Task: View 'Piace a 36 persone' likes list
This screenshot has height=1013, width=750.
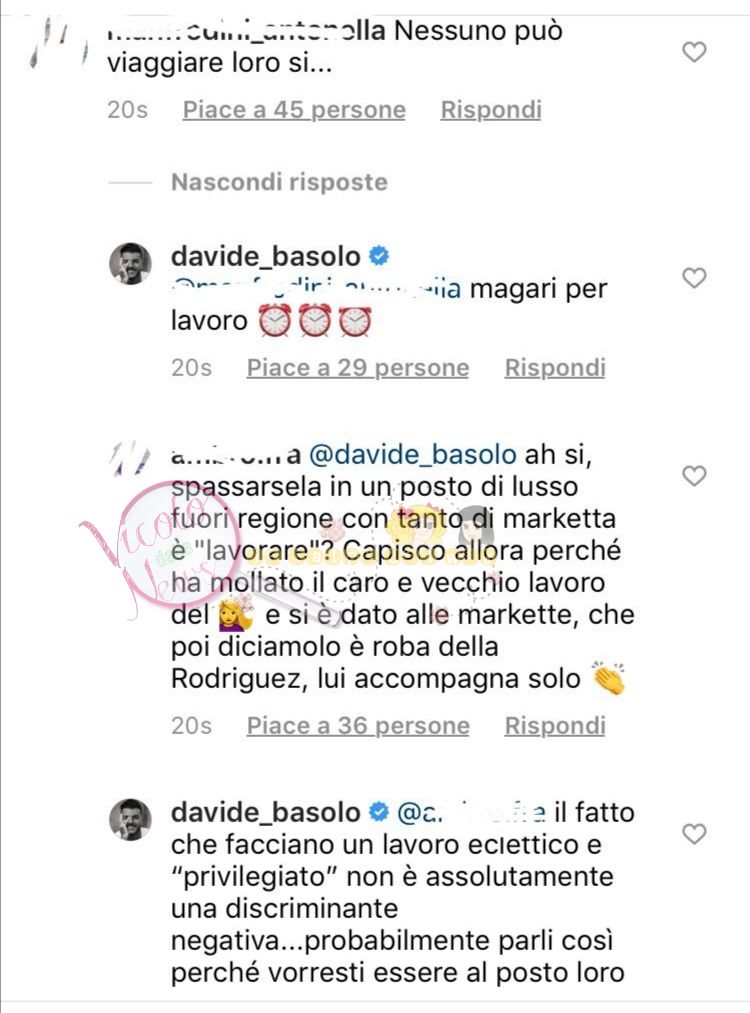Action: pos(358,726)
